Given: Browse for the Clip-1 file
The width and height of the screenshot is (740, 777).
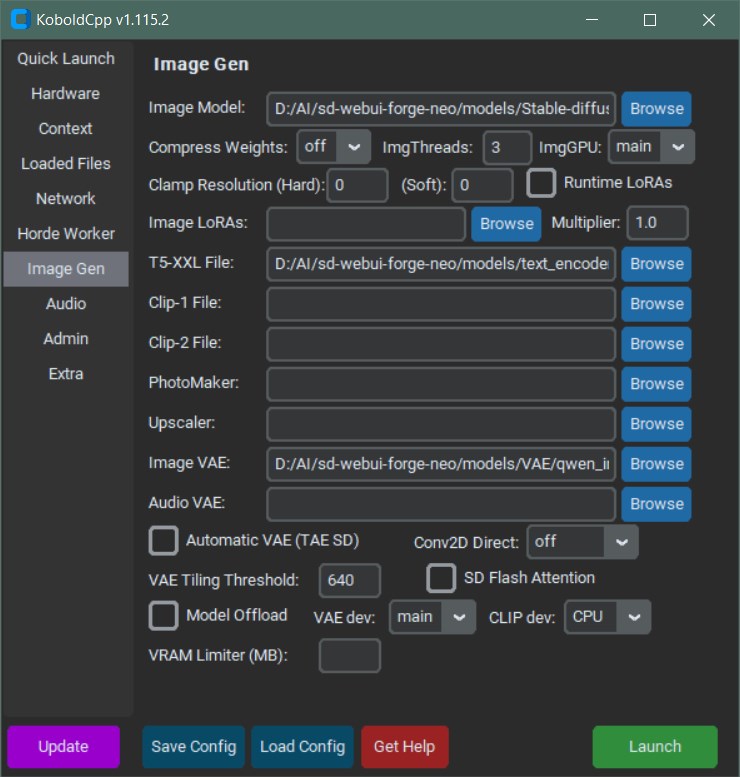Looking at the screenshot, I should click(x=656, y=304).
